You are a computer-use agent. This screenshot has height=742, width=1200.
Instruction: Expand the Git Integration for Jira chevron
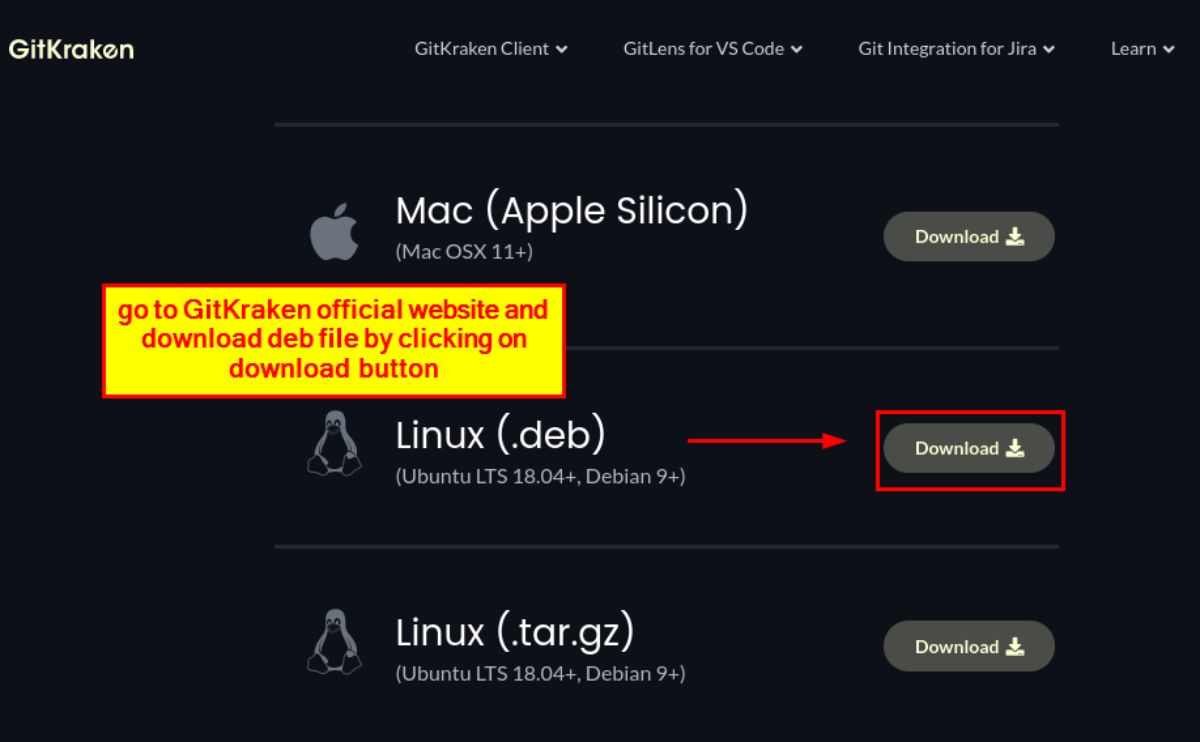pos(1049,49)
